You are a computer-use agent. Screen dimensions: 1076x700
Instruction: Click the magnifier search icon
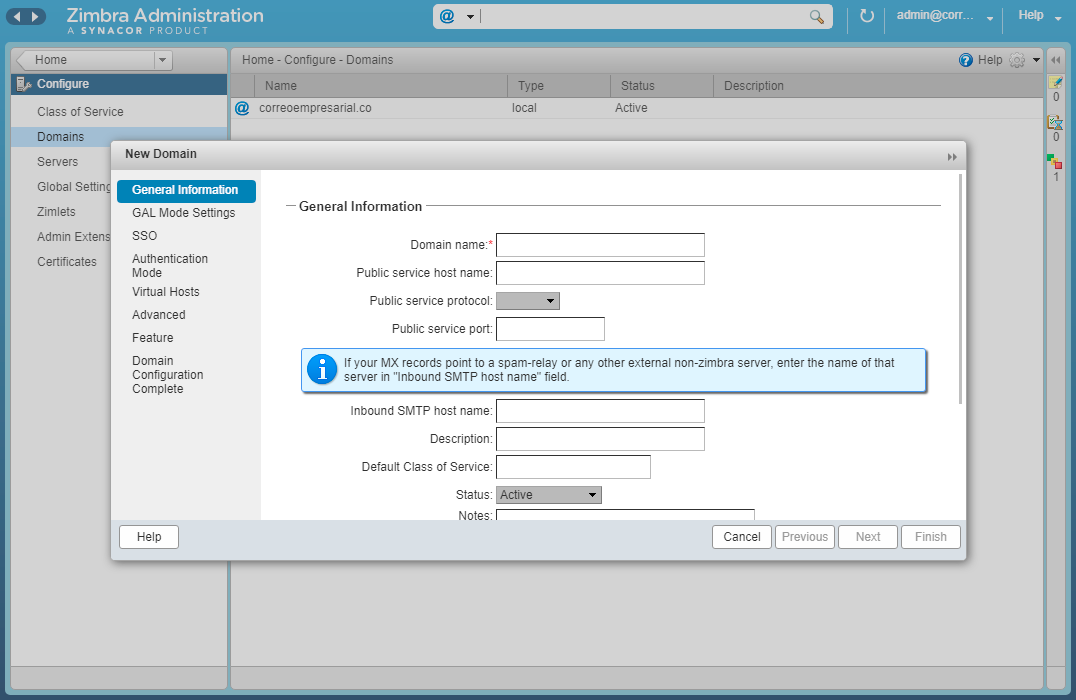click(817, 17)
